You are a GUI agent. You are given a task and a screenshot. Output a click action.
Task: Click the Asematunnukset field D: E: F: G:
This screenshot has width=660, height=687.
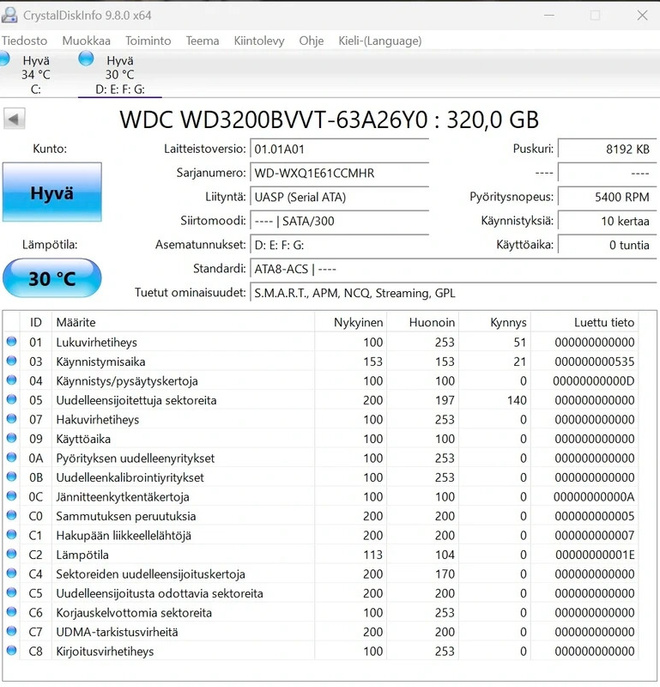tap(339, 245)
